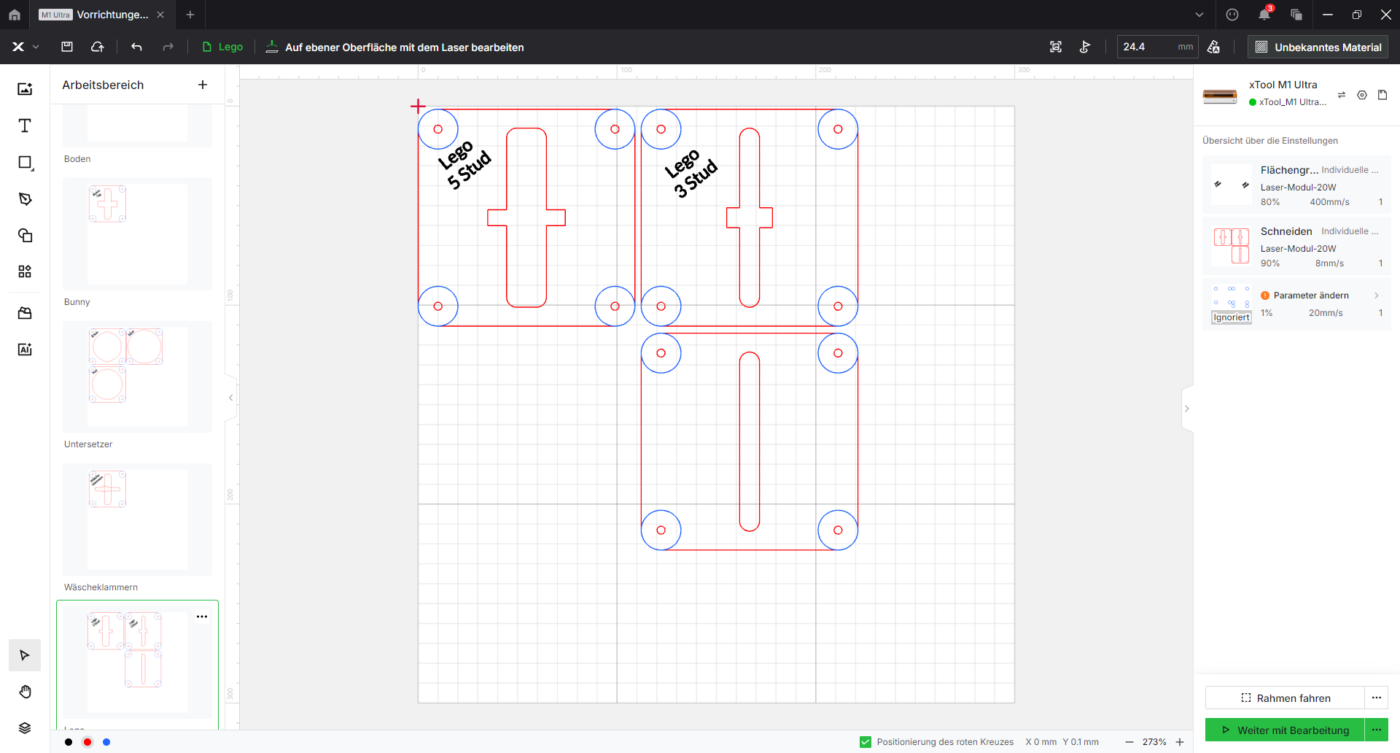
Task: Select the rectangle shape tool
Action: pyautogui.click(x=25, y=162)
